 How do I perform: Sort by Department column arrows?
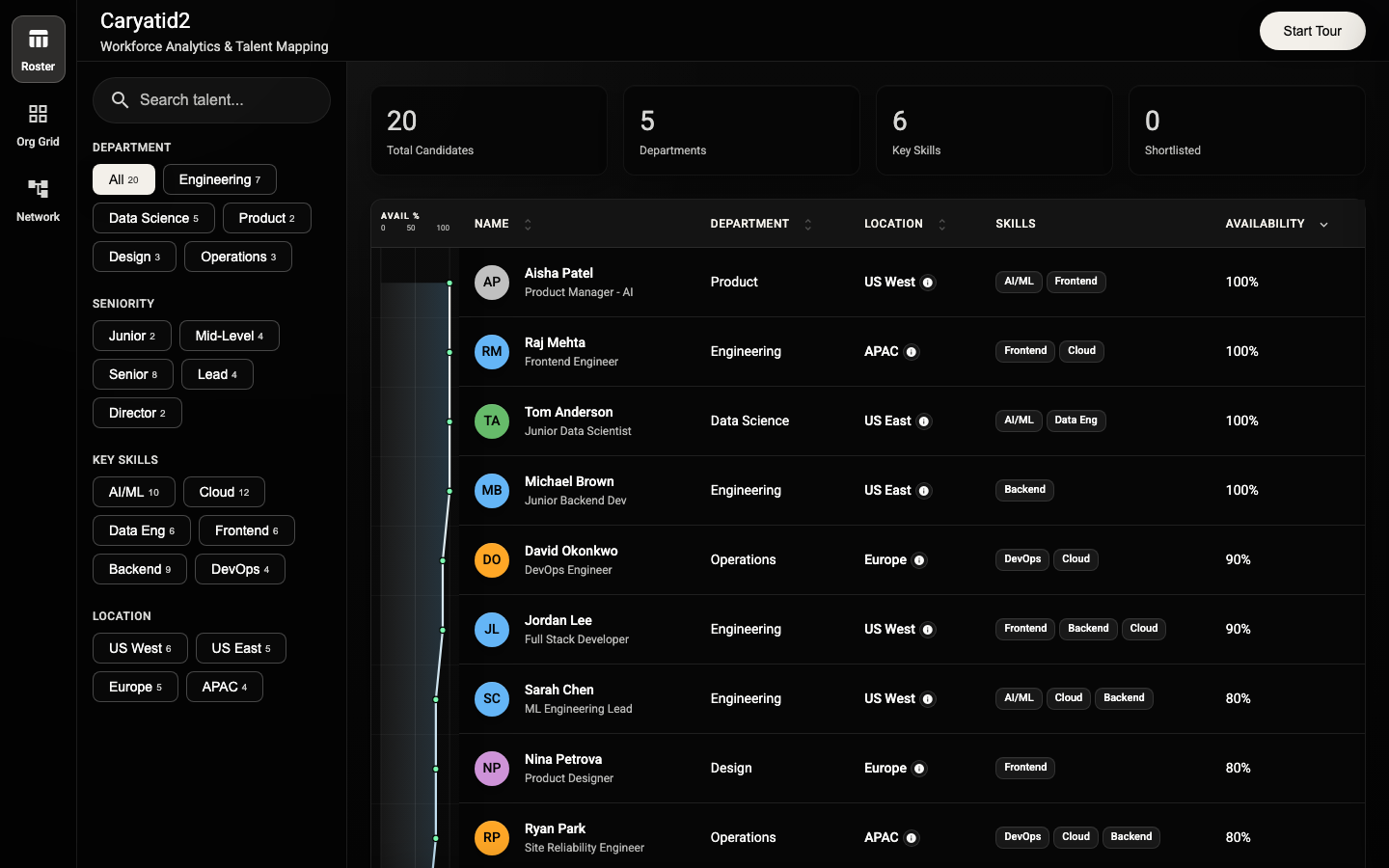[x=808, y=225]
